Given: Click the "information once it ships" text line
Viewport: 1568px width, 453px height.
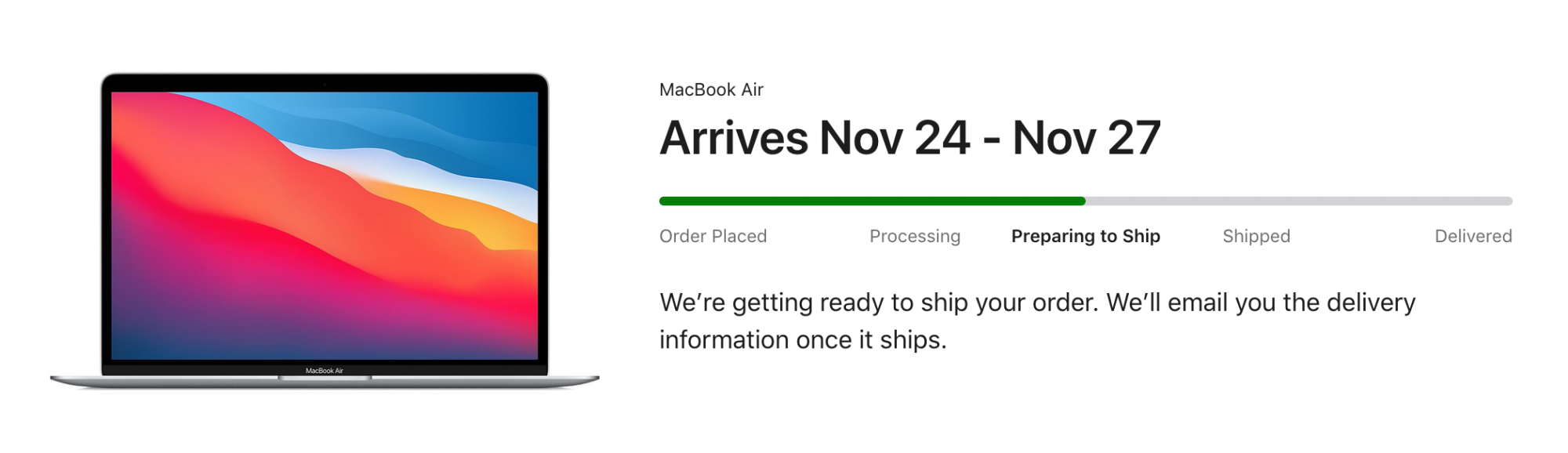Looking at the screenshot, I should 803,340.
